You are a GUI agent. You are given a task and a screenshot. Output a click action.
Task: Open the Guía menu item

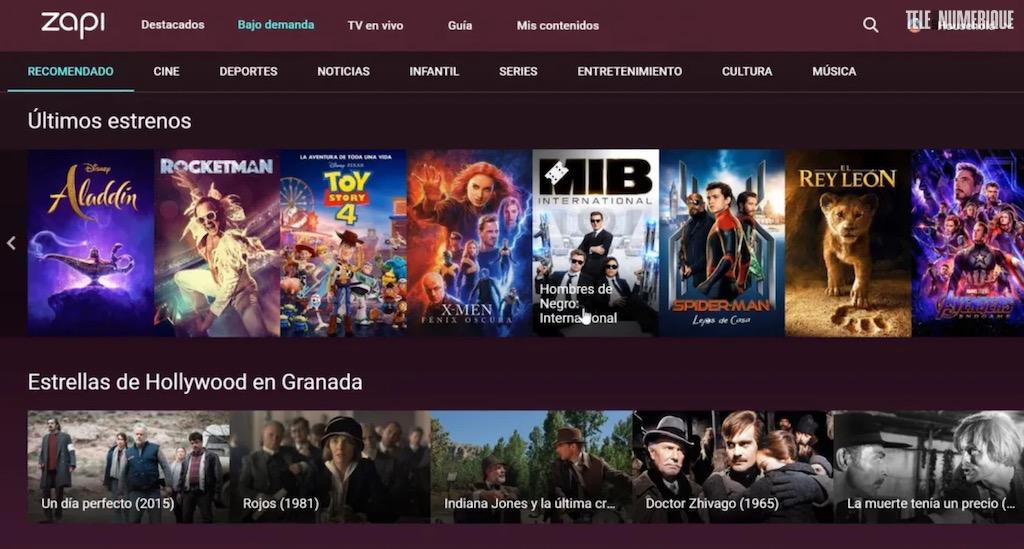point(460,25)
